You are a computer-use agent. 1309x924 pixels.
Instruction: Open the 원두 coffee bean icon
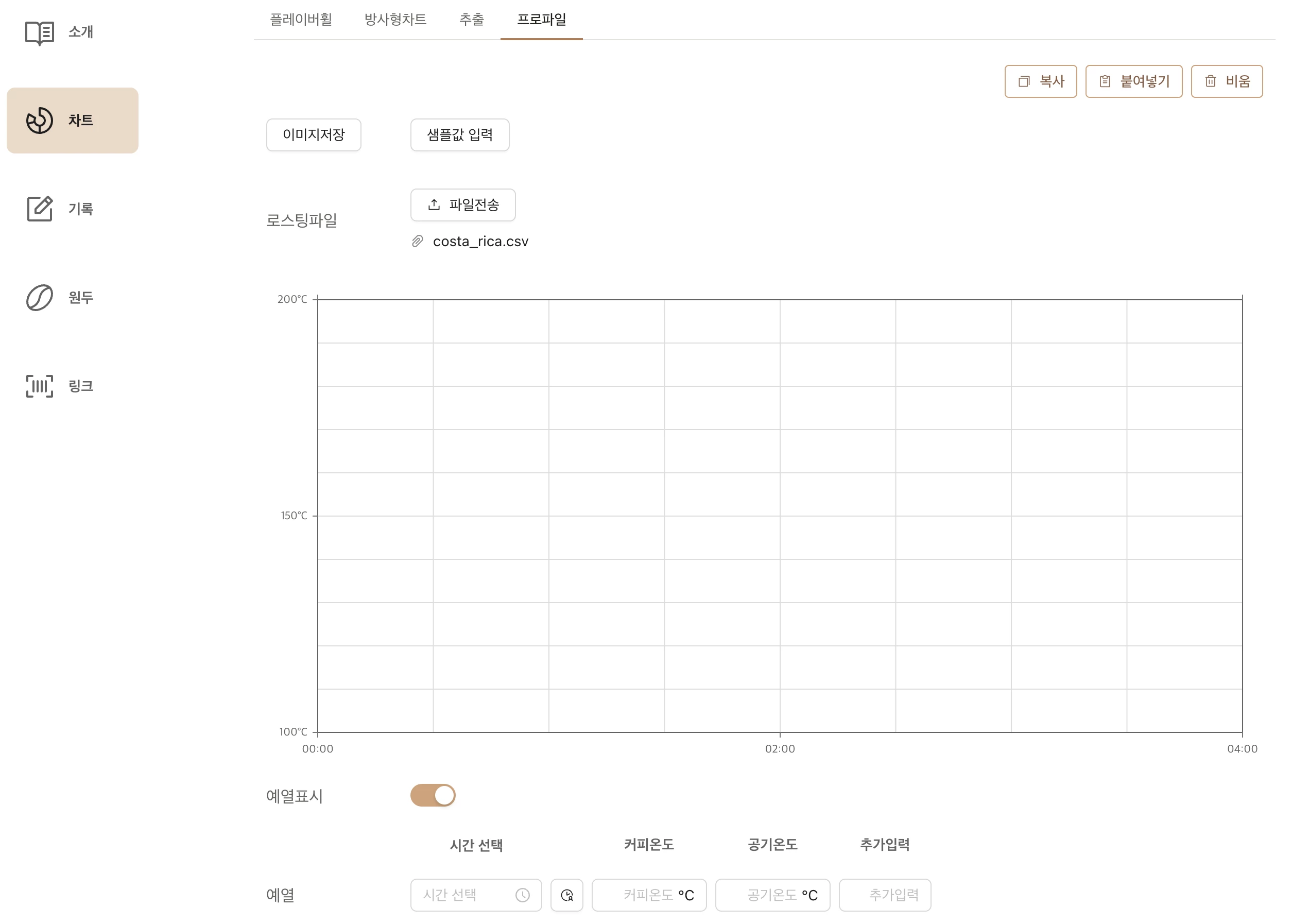pyautogui.click(x=39, y=298)
